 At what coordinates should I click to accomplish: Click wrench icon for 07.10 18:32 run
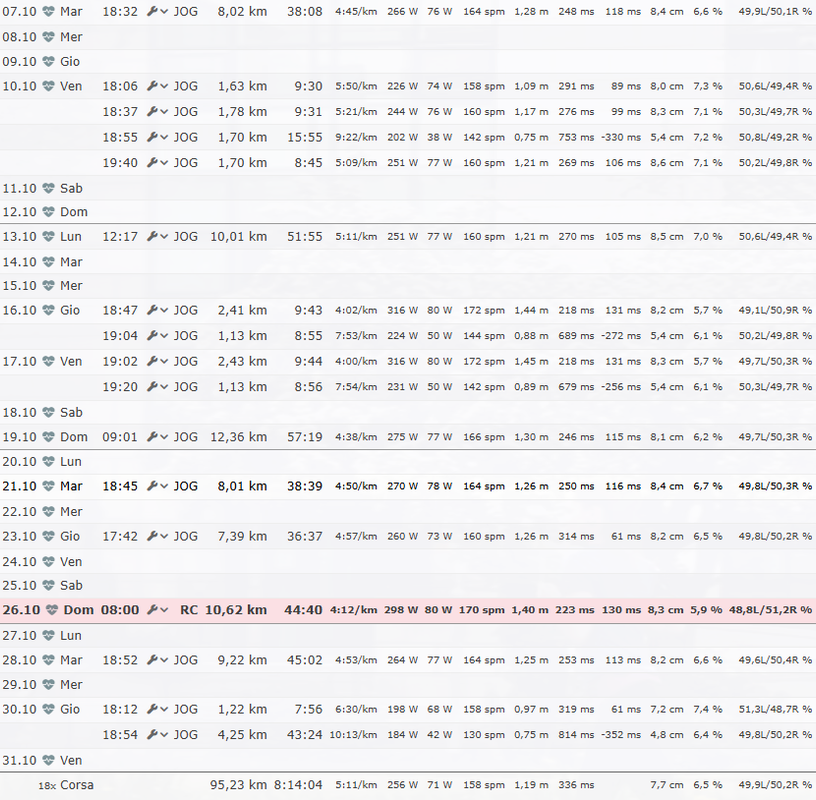[x=152, y=11]
